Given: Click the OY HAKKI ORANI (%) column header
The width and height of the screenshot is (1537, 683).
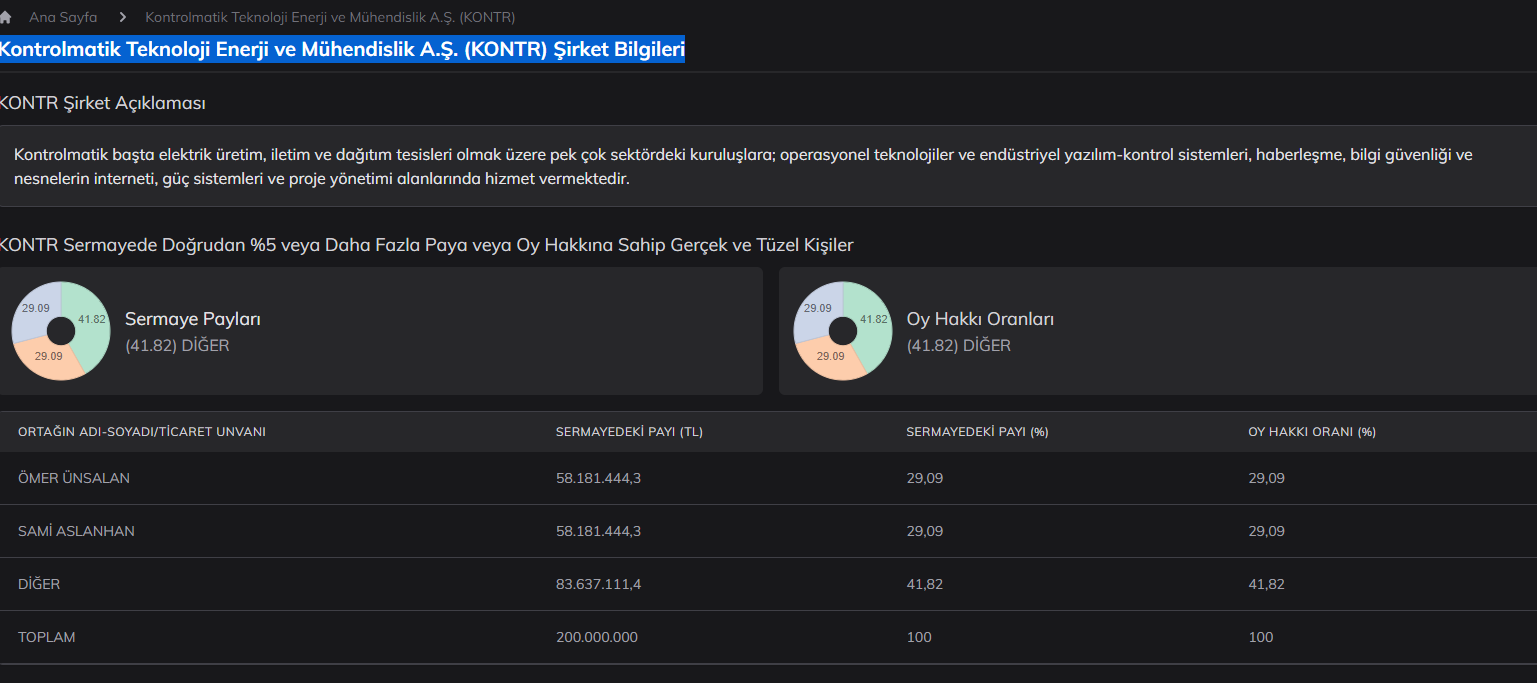Looking at the screenshot, I should coord(1312,432).
